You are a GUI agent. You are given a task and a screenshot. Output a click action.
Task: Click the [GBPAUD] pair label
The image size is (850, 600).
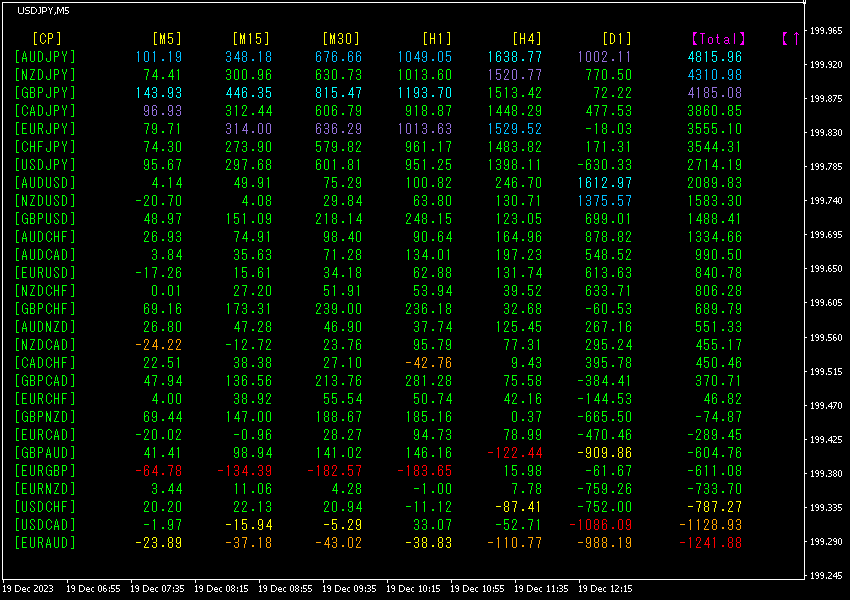(45, 453)
